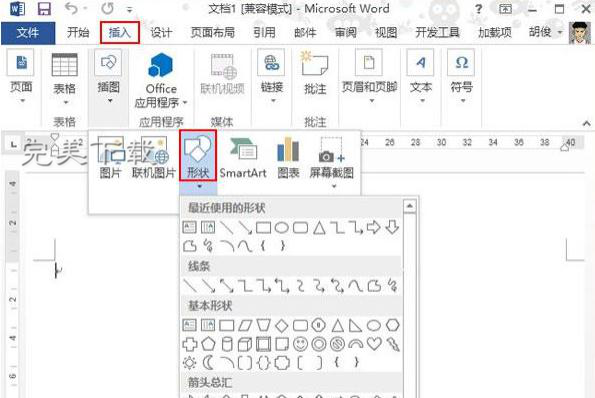The height and width of the screenshot is (398, 595).
Task: Open the 符号 dropdown
Action: point(461,76)
